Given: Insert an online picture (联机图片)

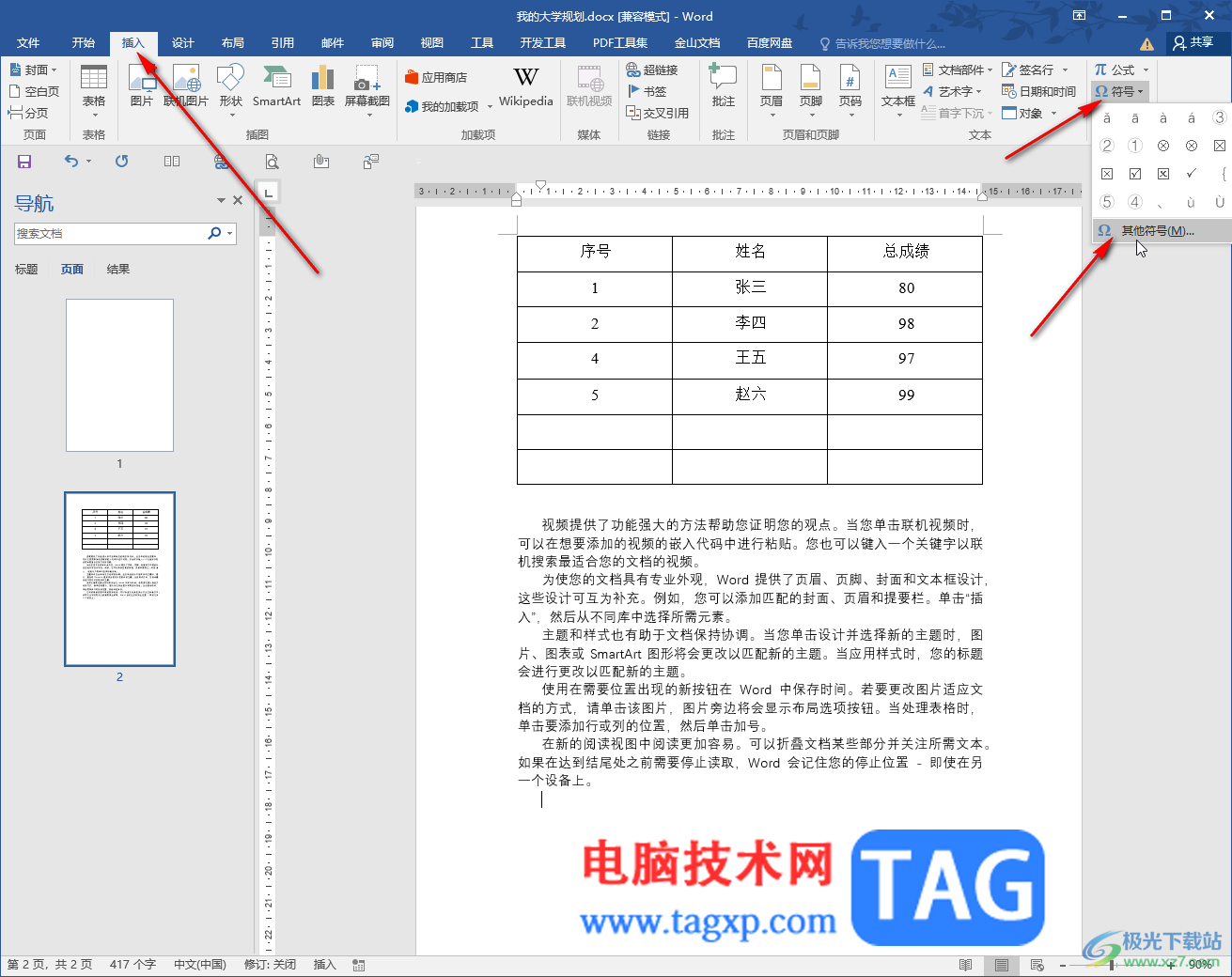Looking at the screenshot, I should (186, 86).
